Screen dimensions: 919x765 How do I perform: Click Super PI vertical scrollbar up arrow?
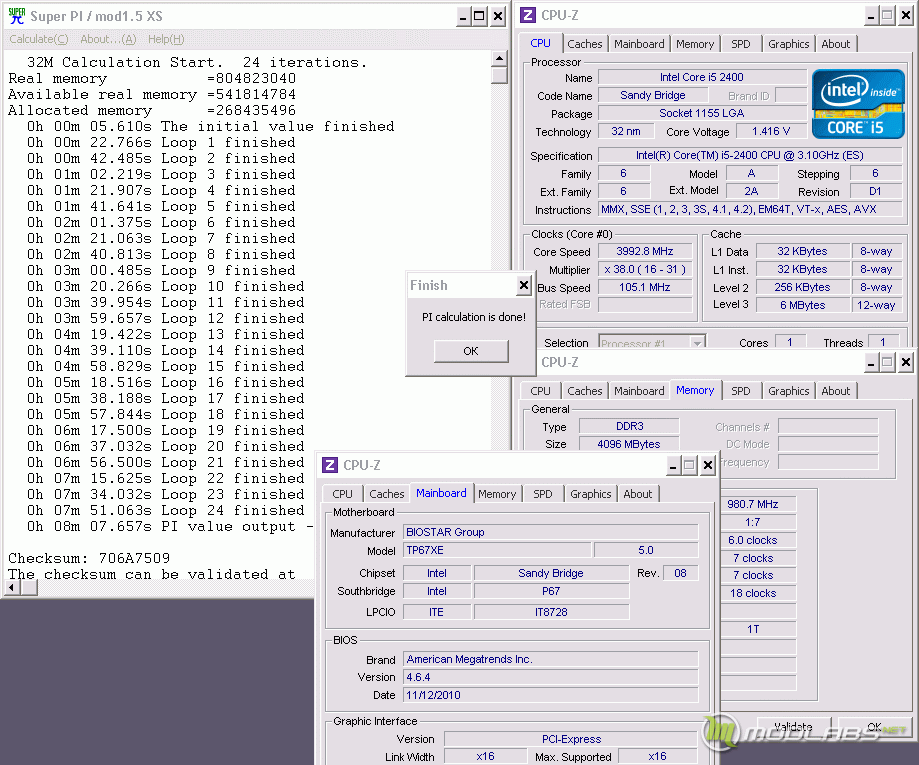499,58
